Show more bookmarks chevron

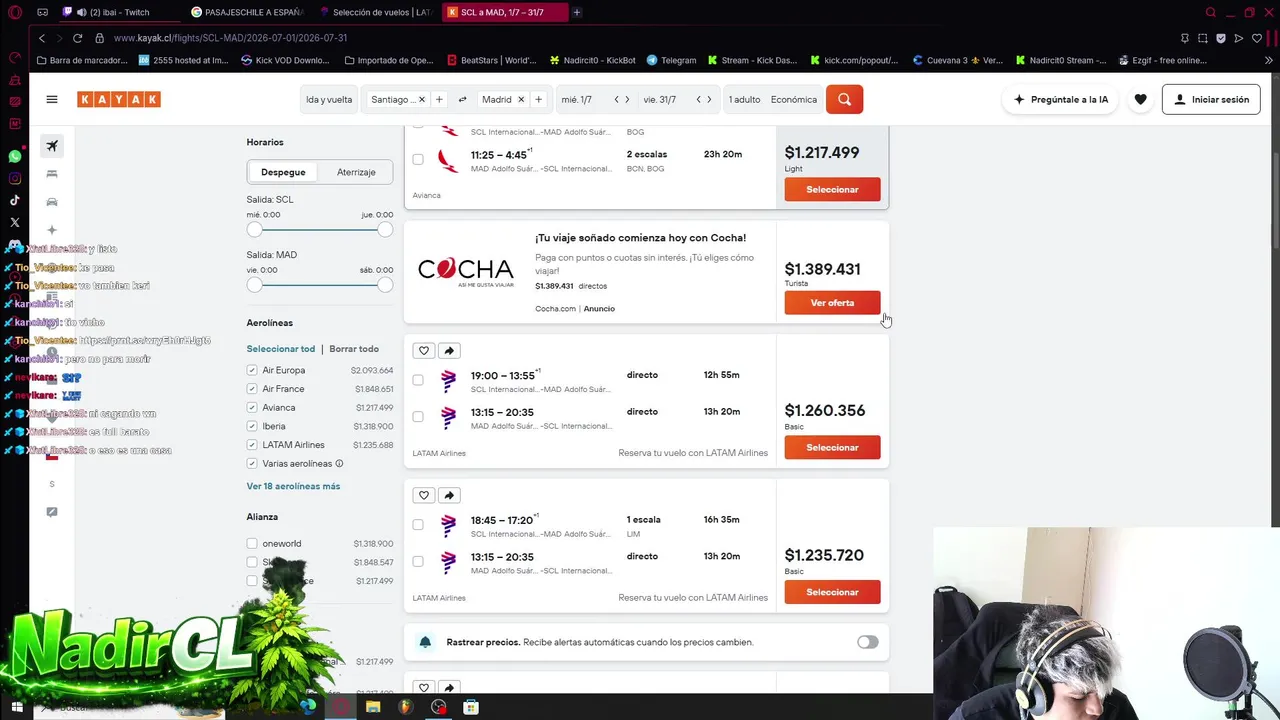(x=1269, y=60)
